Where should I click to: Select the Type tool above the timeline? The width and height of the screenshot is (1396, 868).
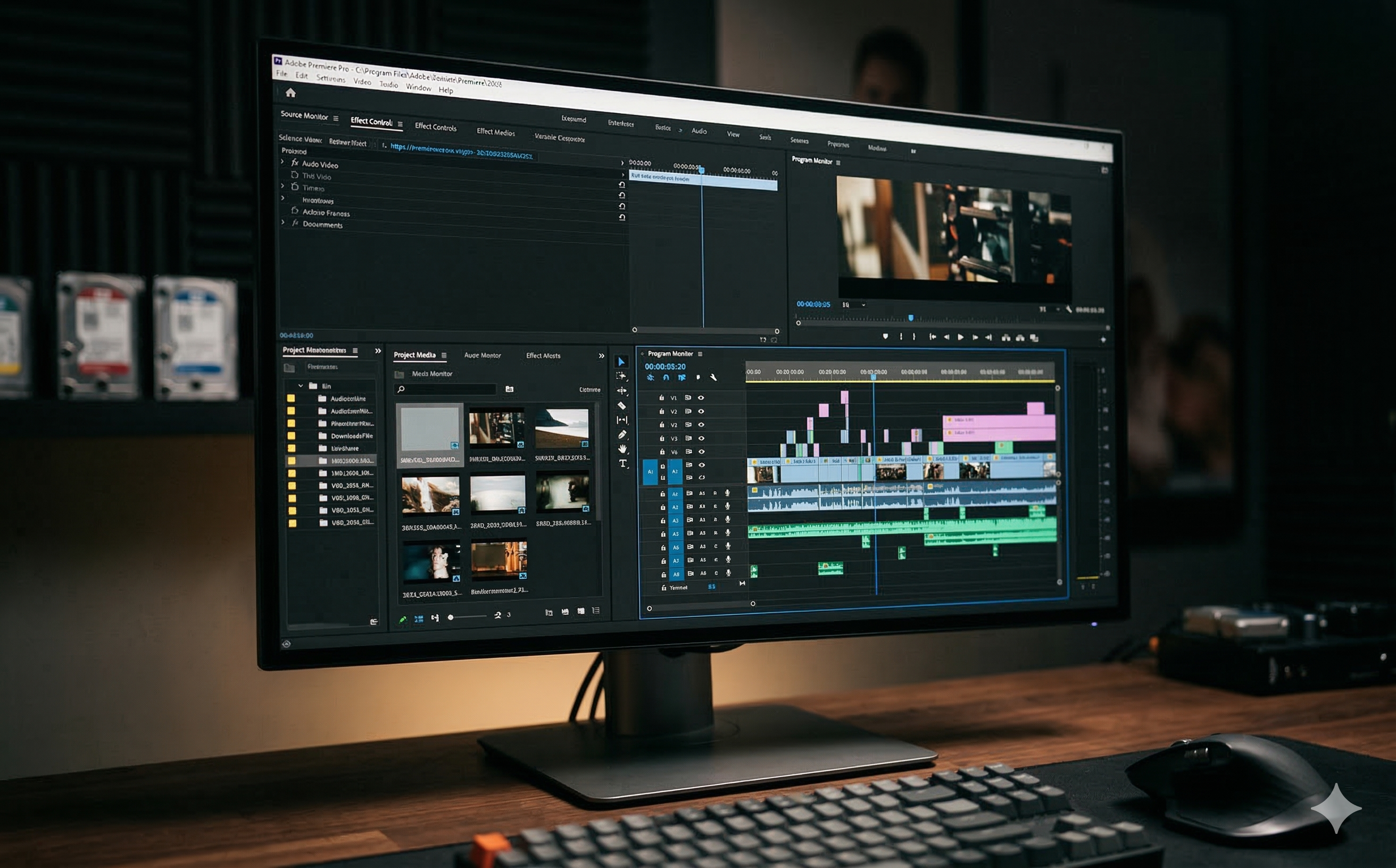[624, 463]
